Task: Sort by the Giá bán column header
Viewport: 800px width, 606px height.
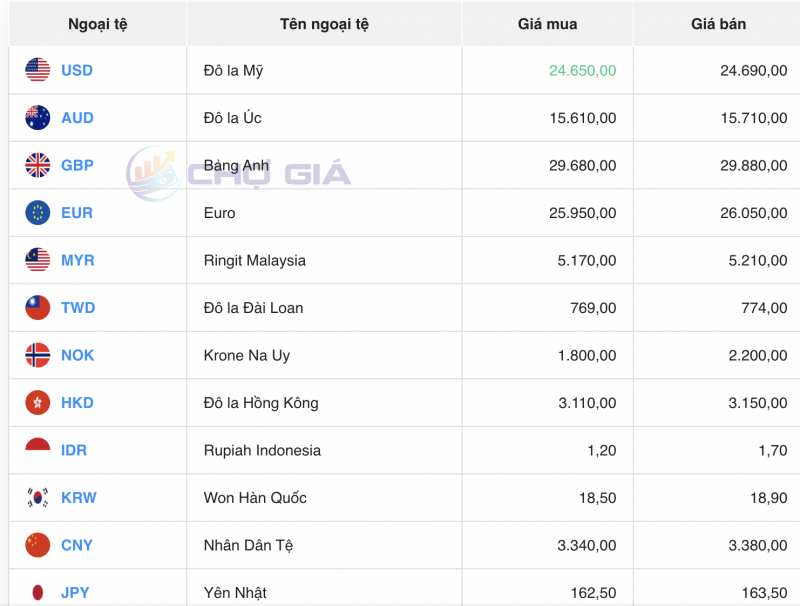Action: (716, 23)
